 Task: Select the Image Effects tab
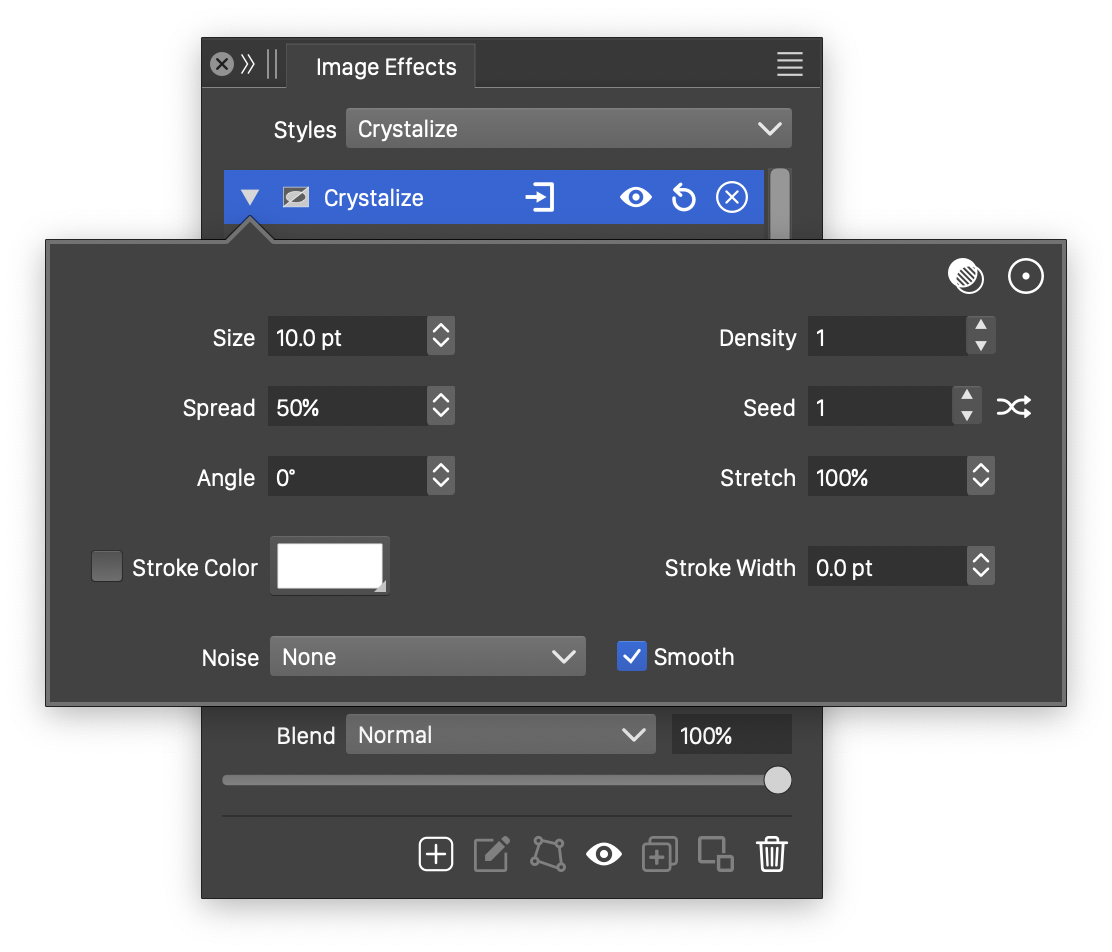385,67
